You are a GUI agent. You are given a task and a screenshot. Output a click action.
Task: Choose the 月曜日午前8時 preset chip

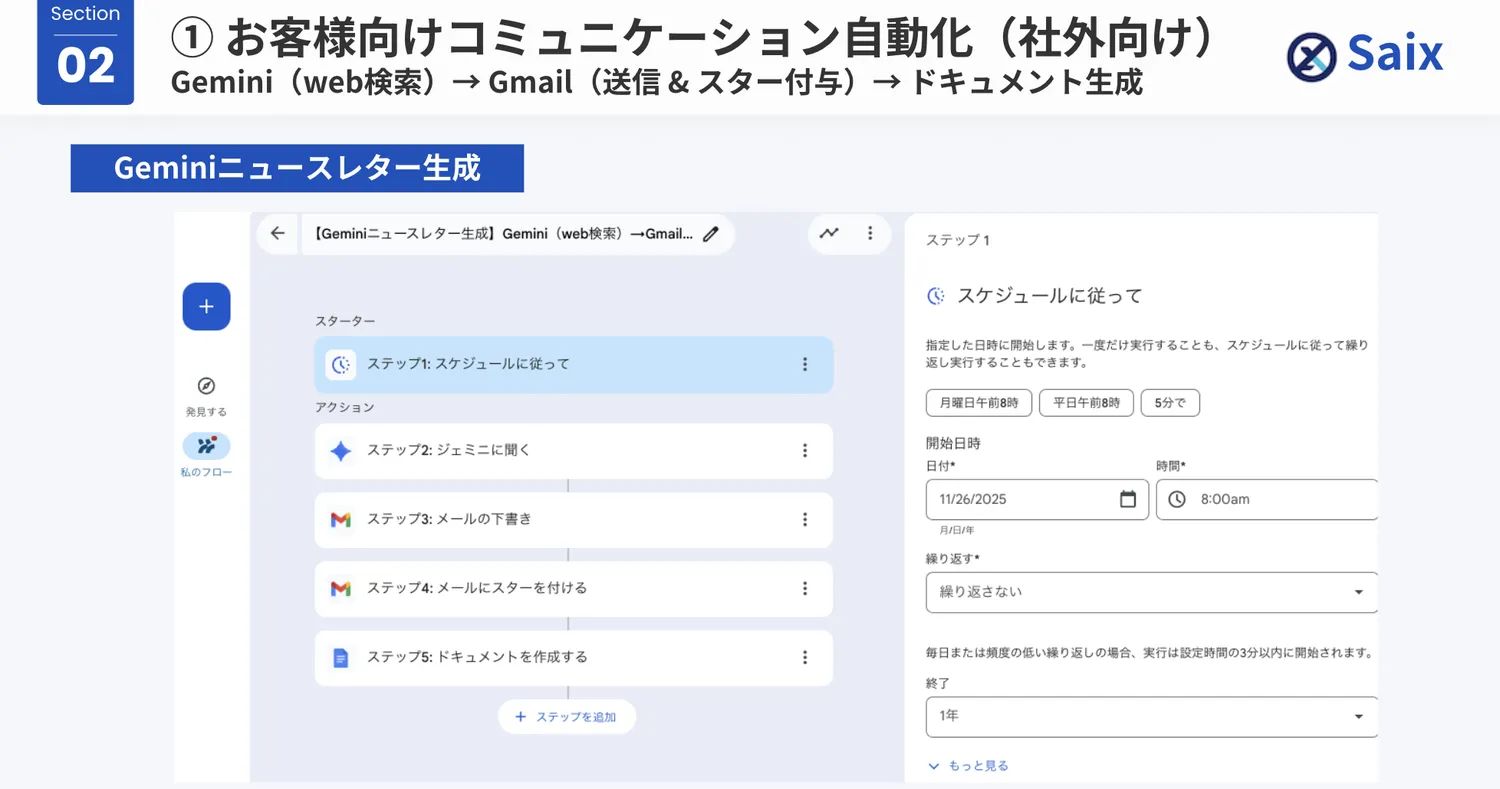979,403
